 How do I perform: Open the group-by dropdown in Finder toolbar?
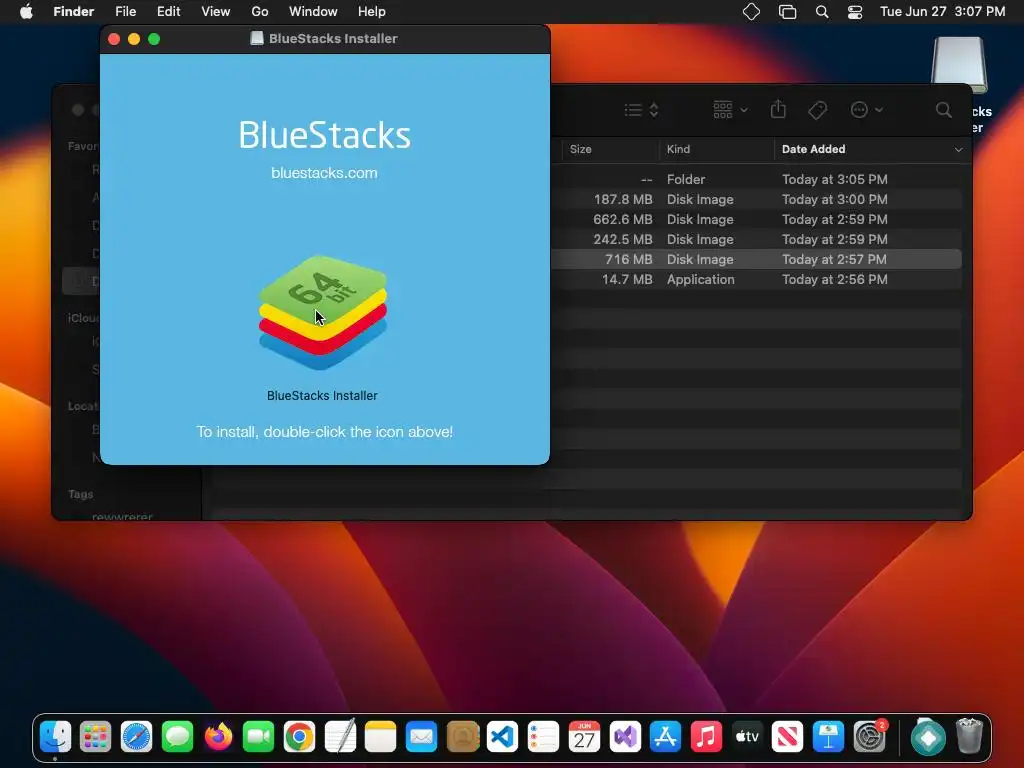730,110
